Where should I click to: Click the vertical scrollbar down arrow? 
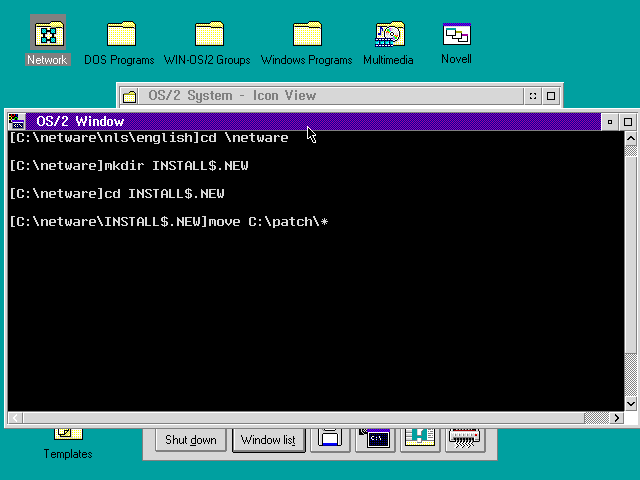(630, 403)
